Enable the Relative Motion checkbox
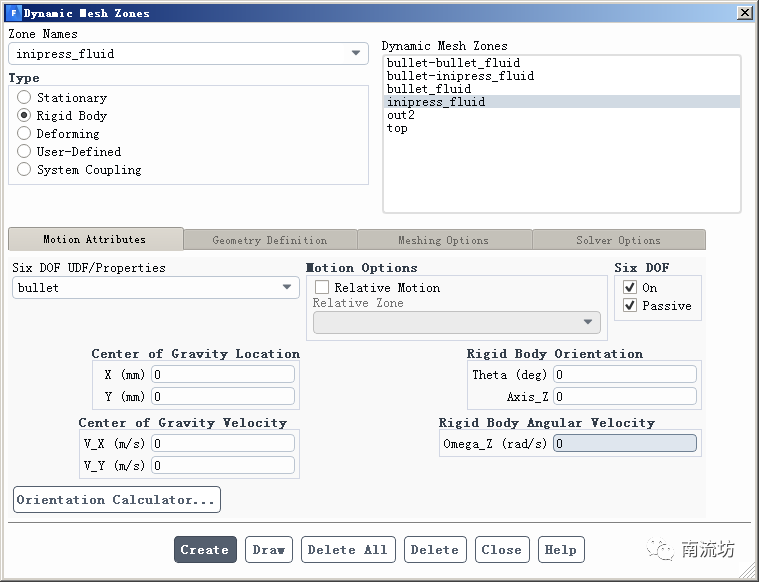 point(322,288)
